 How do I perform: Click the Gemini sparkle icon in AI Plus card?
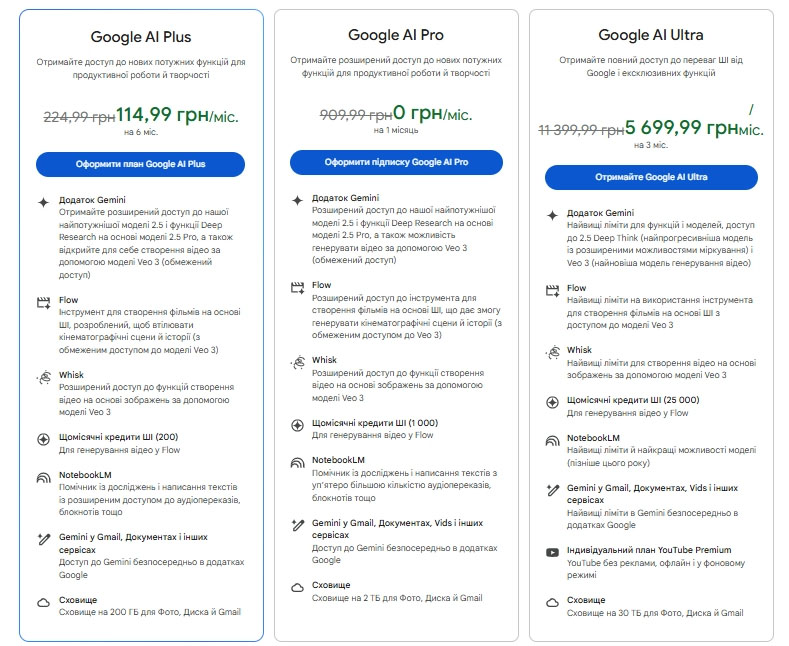[x=43, y=202]
